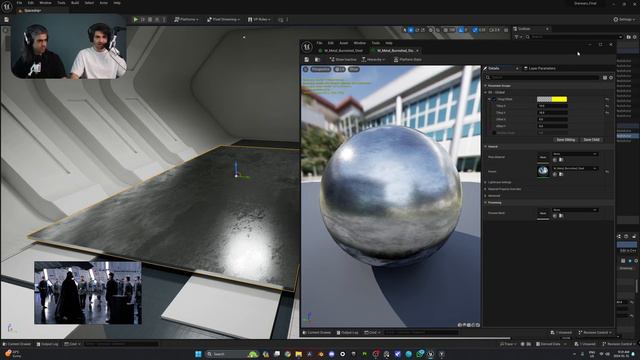Open Content Drawer in the main editor status bar

click(17, 344)
